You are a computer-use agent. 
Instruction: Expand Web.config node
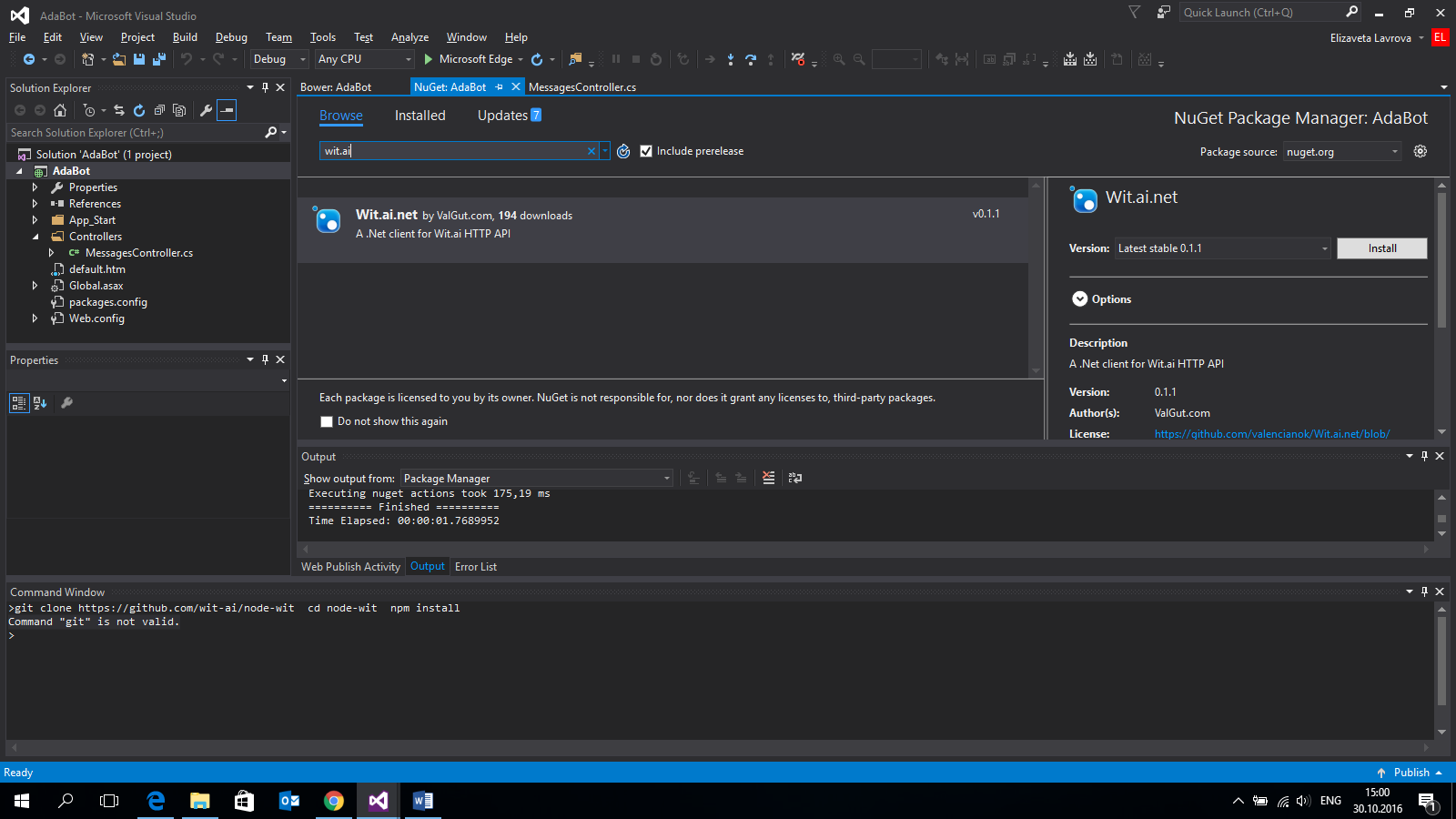35,318
